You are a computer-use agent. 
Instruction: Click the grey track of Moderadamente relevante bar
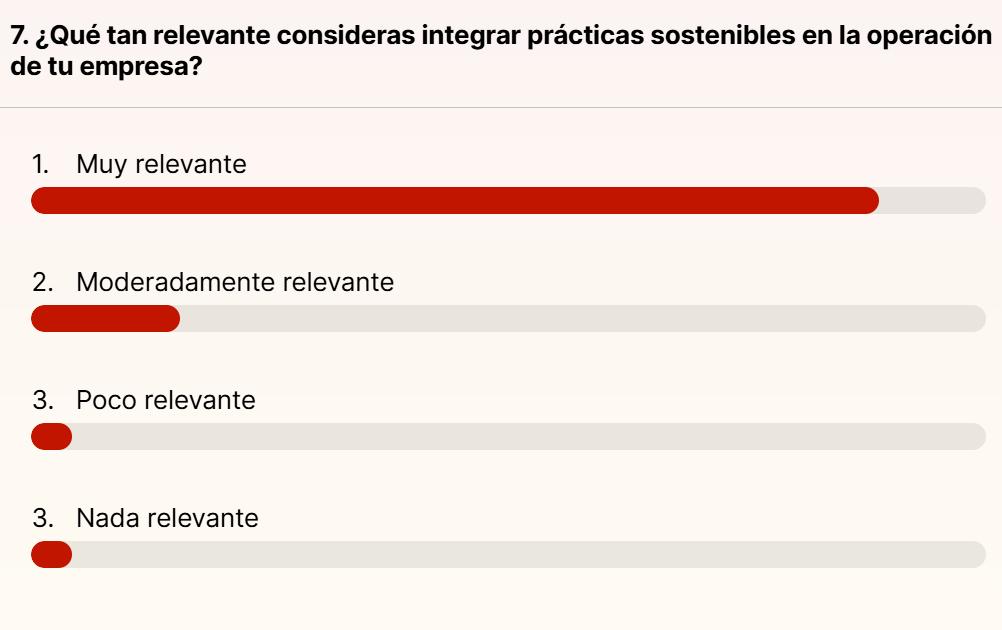[x=583, y=318]
